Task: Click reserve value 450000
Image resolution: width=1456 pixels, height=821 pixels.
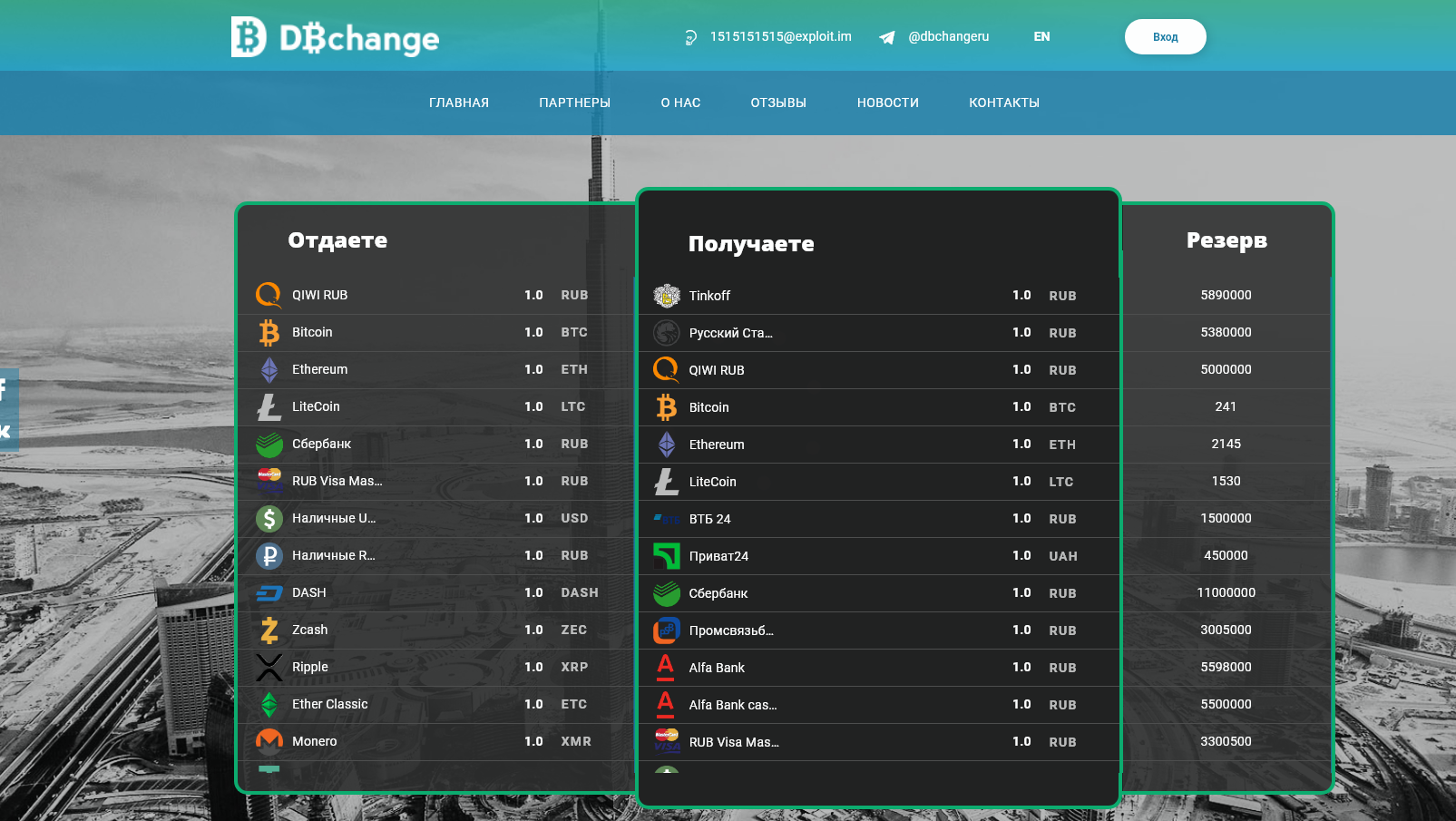Action: coord(1226,555)
